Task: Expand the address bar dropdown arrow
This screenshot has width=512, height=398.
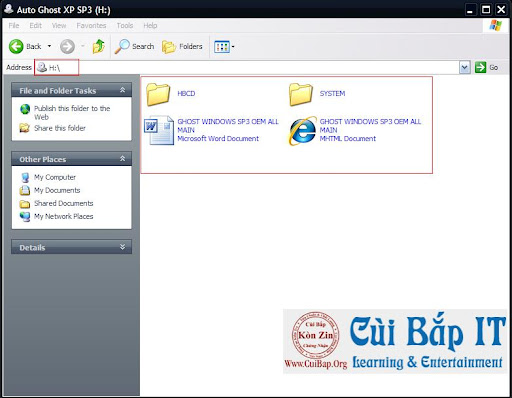Action: [x=465, y=68]
